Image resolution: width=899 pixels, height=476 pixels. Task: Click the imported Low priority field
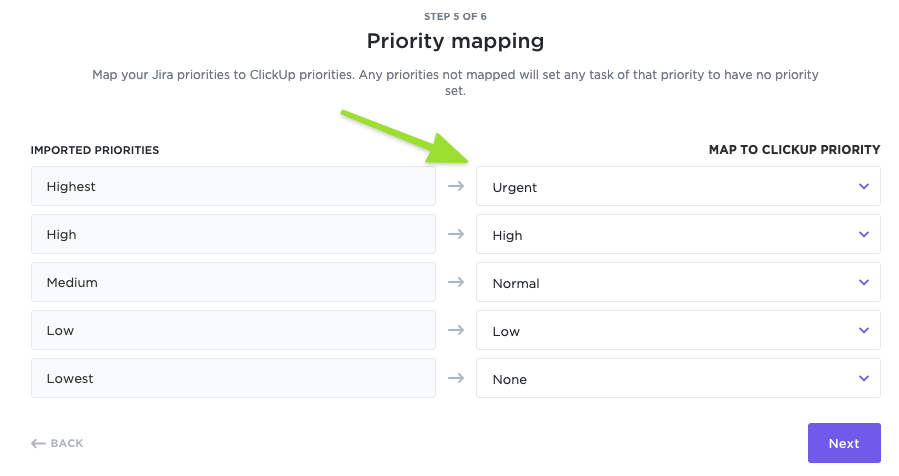233,330
